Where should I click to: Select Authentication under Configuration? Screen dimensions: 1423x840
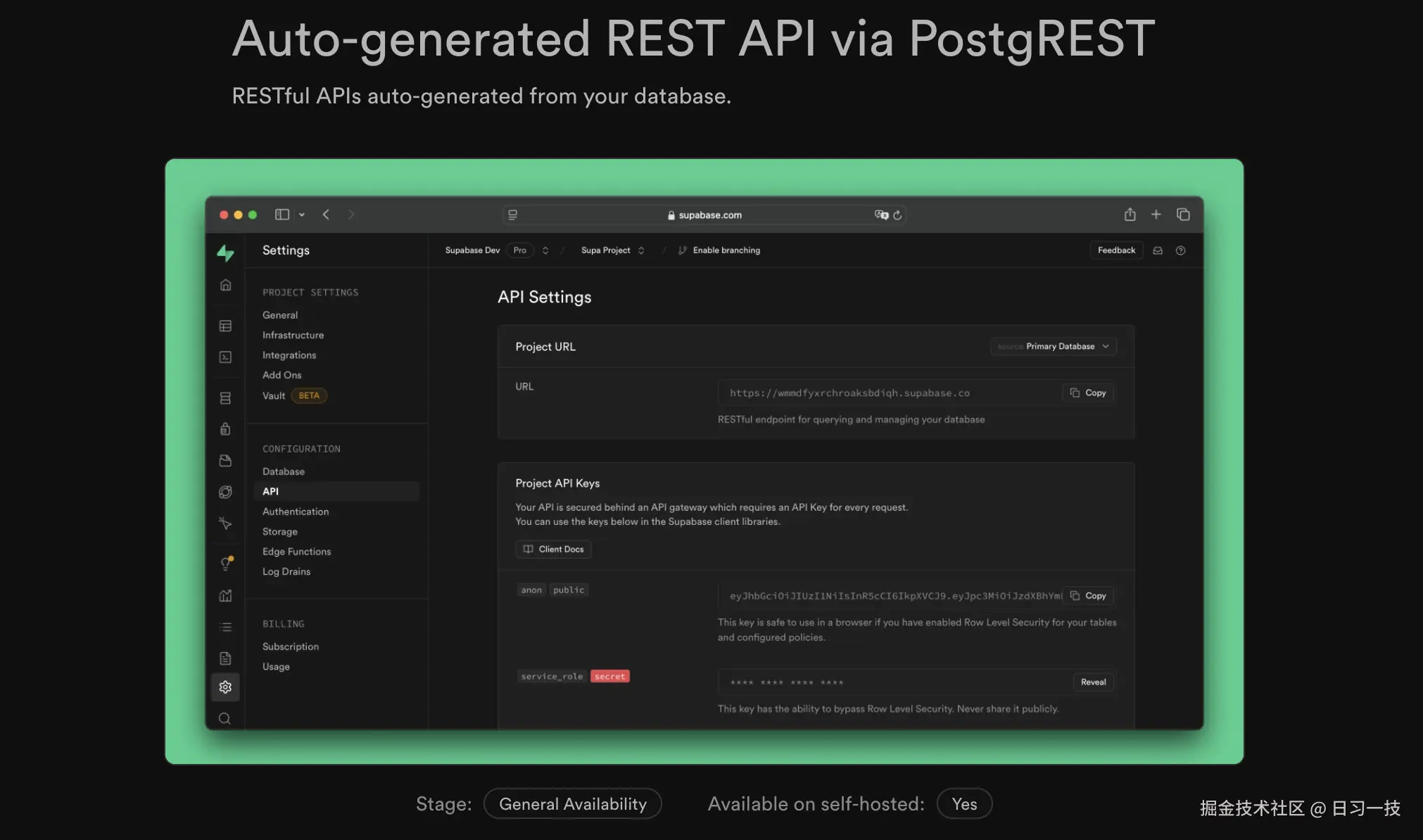(x=296, y=511)
